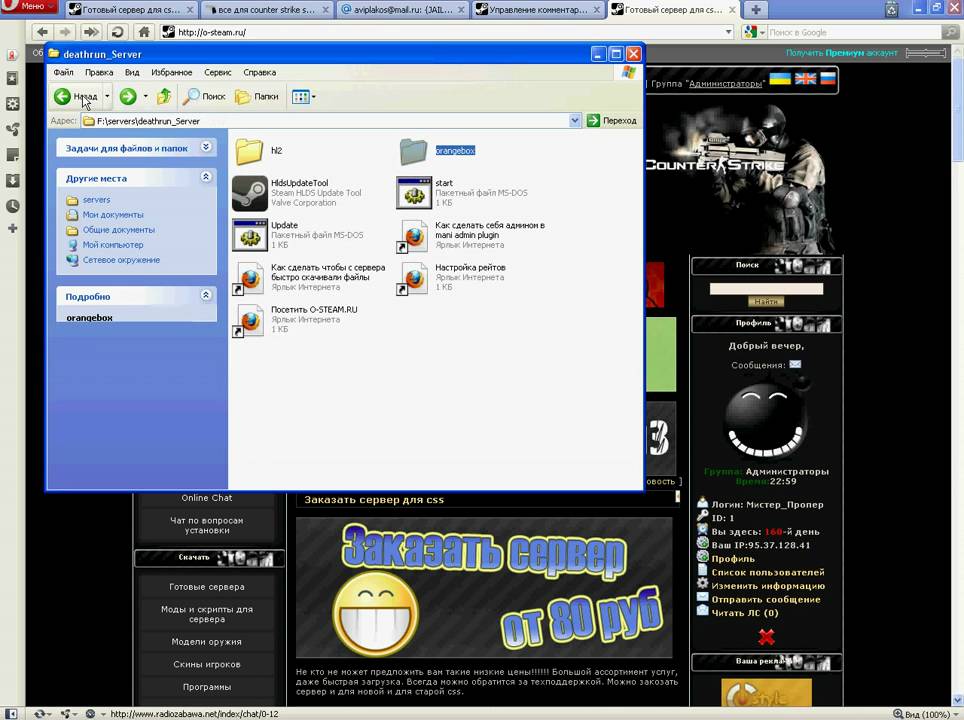Open the Справка menu
Screen dimensions: 964x720
[x=259, y=73]
